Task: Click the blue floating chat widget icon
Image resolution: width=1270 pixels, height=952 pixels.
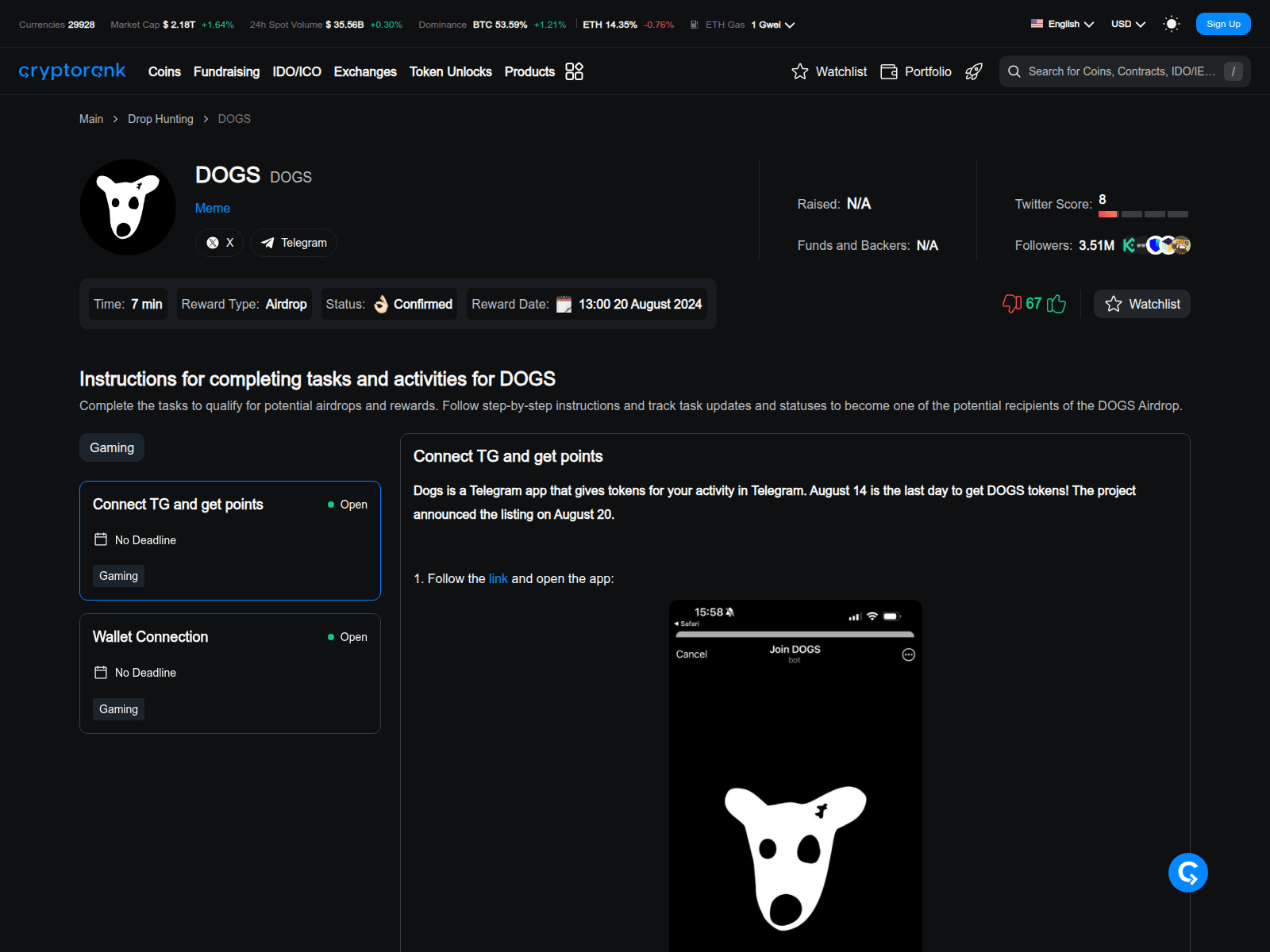Action: 1188,873
